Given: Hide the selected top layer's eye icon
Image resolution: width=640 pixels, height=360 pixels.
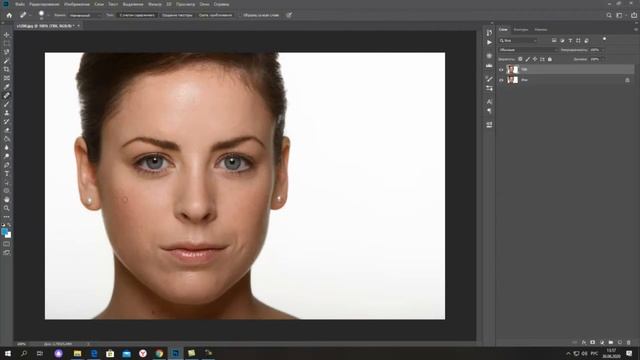Looking at the screenshot, I should click(501, 70).
